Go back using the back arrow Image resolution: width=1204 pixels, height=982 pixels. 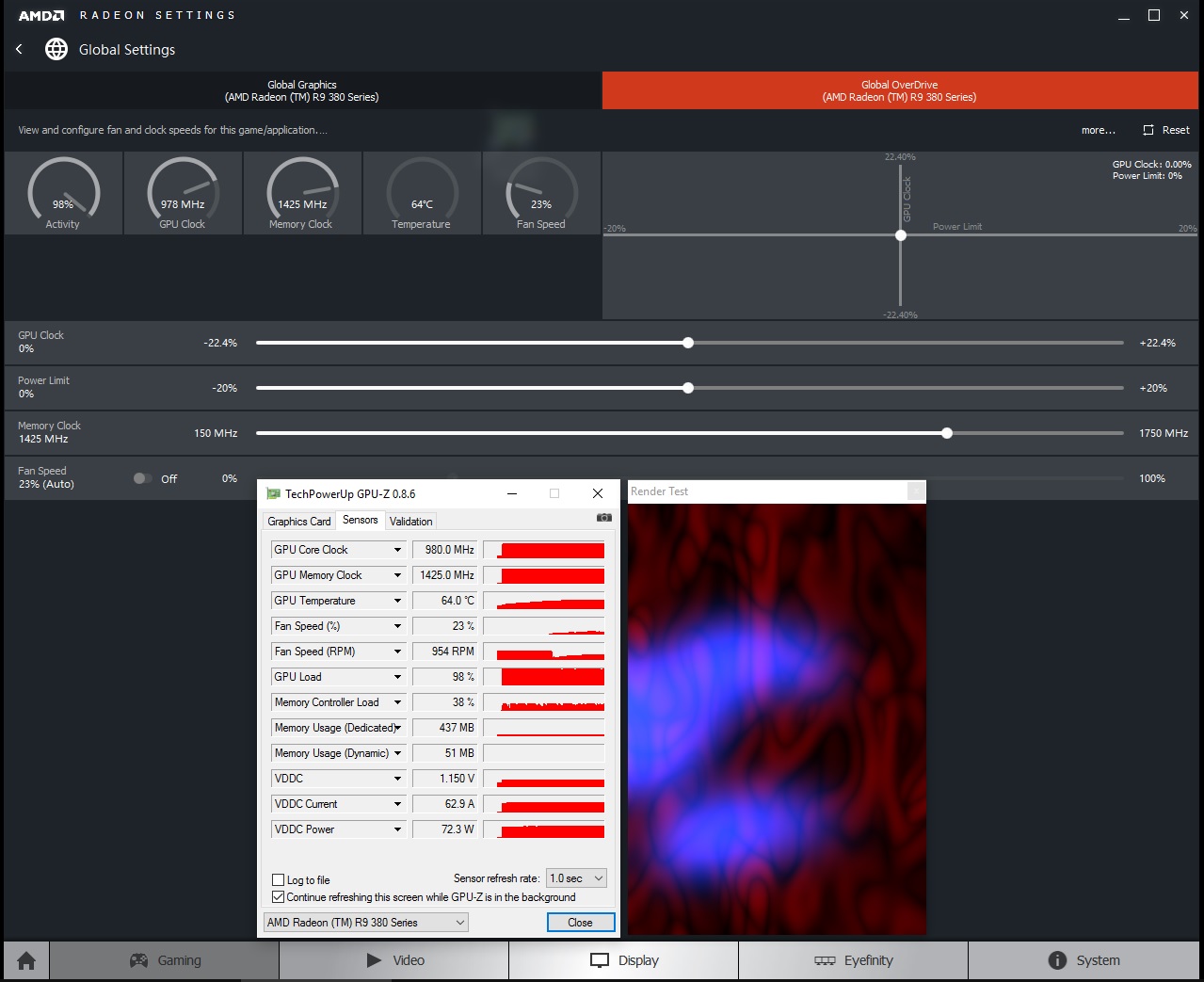tap(19, 49)
